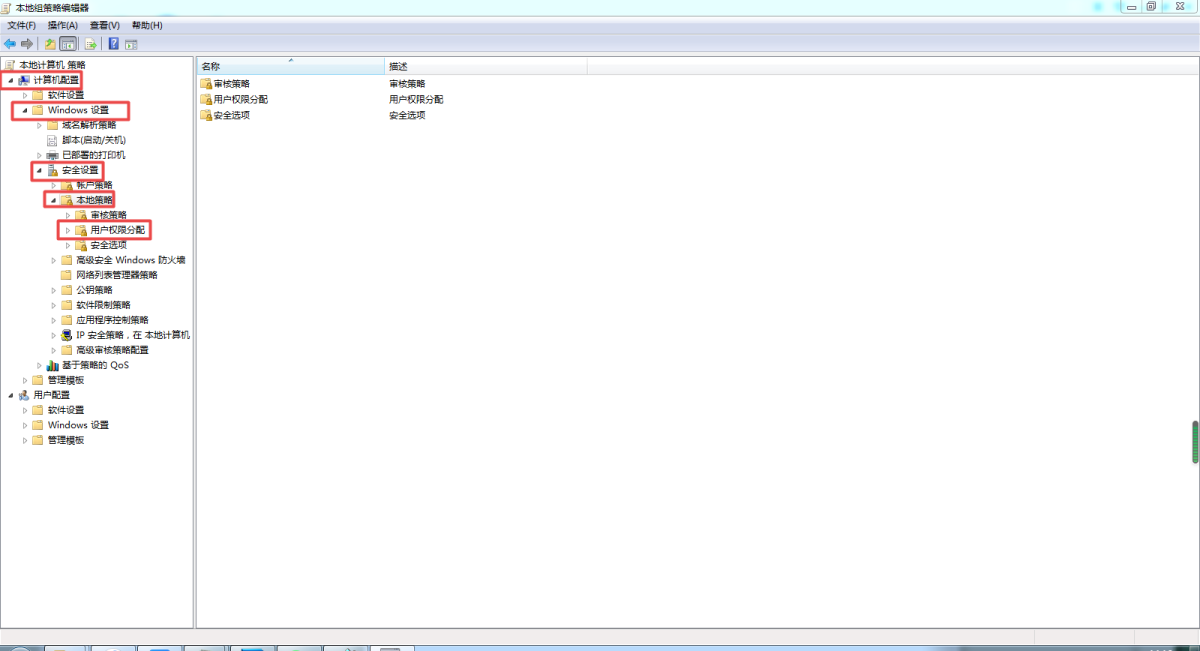Open the 查看(V) menu
Viewport: 1200px width, 651px height.
104,25
